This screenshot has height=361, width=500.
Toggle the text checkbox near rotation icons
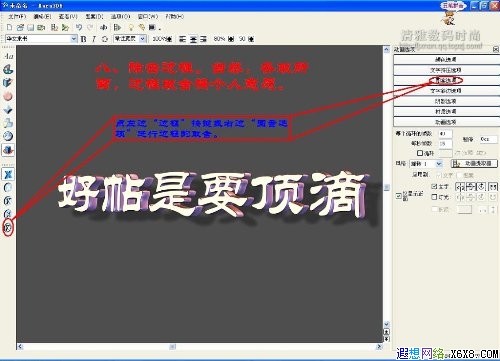[x=434, y=186]
